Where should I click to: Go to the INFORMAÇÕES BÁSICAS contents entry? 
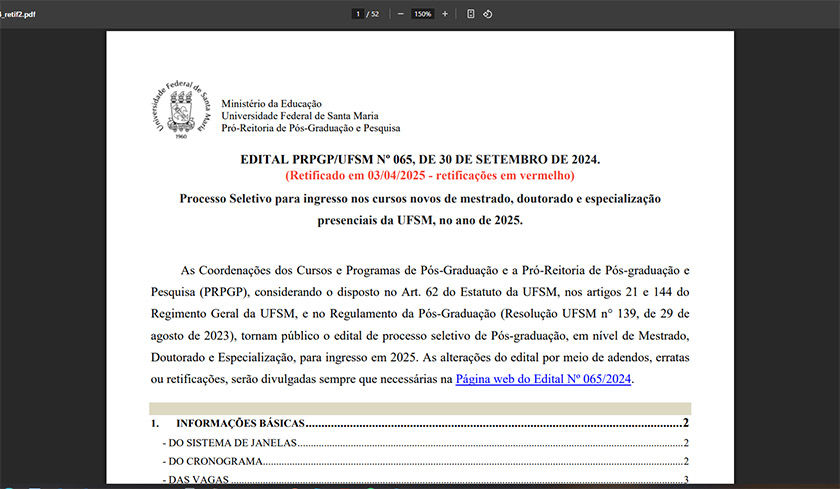click(x=419, y=423)
